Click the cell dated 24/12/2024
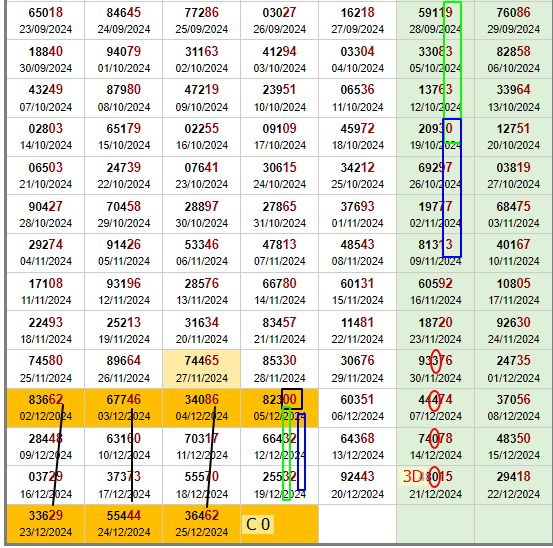Viewport: 553px width, 548px height. pyautogui.click(x=123, y=524)
